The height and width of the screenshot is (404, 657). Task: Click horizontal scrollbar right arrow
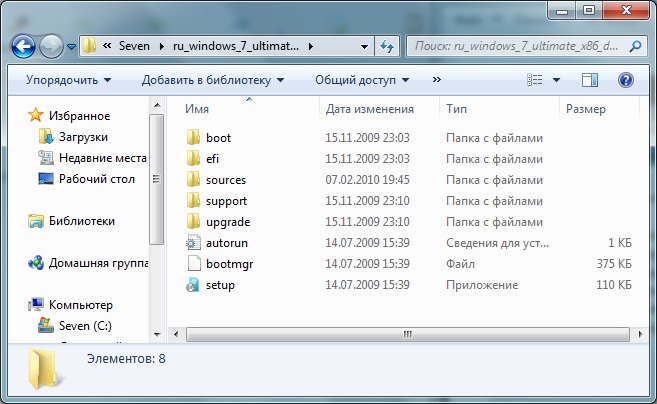coord(640,334)
